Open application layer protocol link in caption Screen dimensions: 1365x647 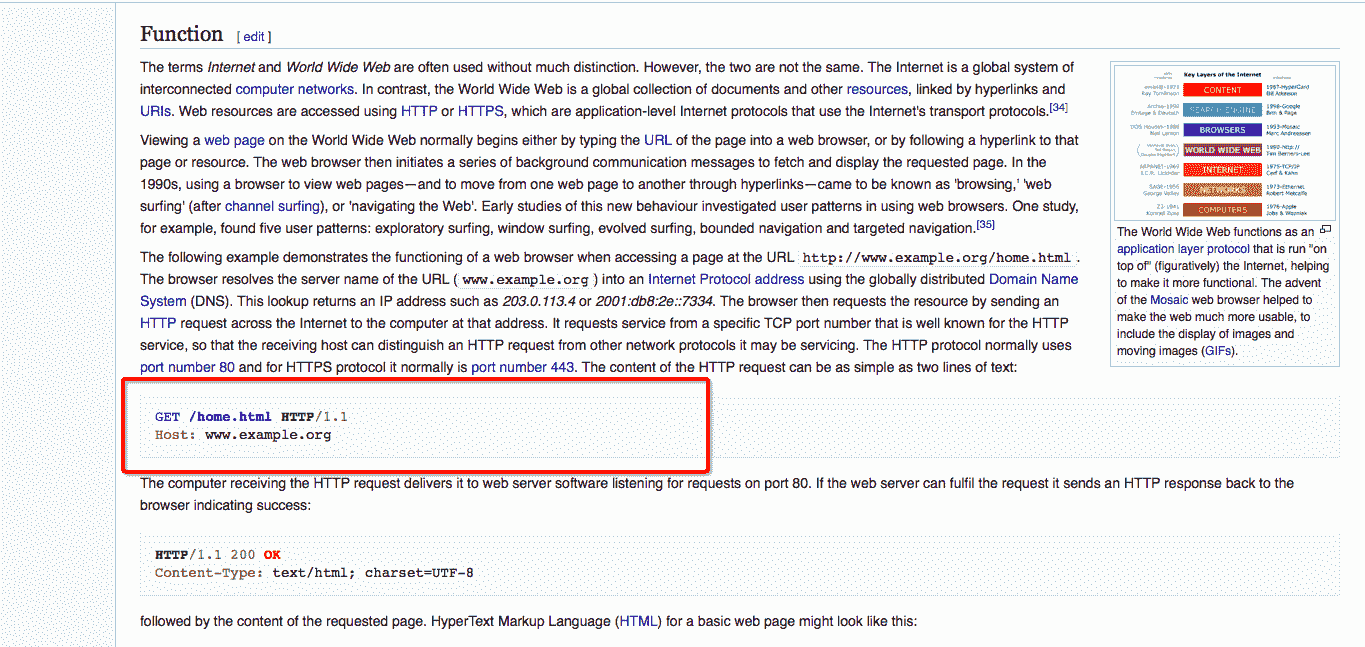1183,249
